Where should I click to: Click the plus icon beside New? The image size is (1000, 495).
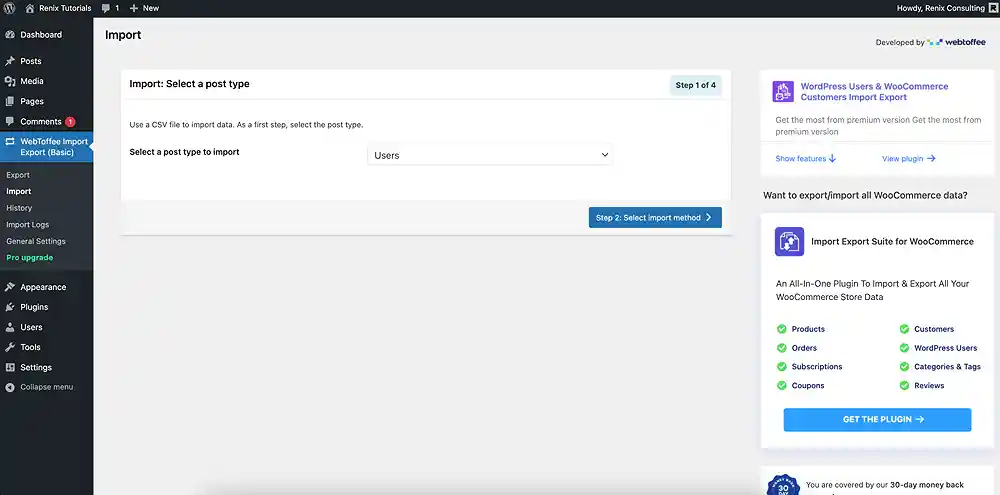tap(133, 8)
